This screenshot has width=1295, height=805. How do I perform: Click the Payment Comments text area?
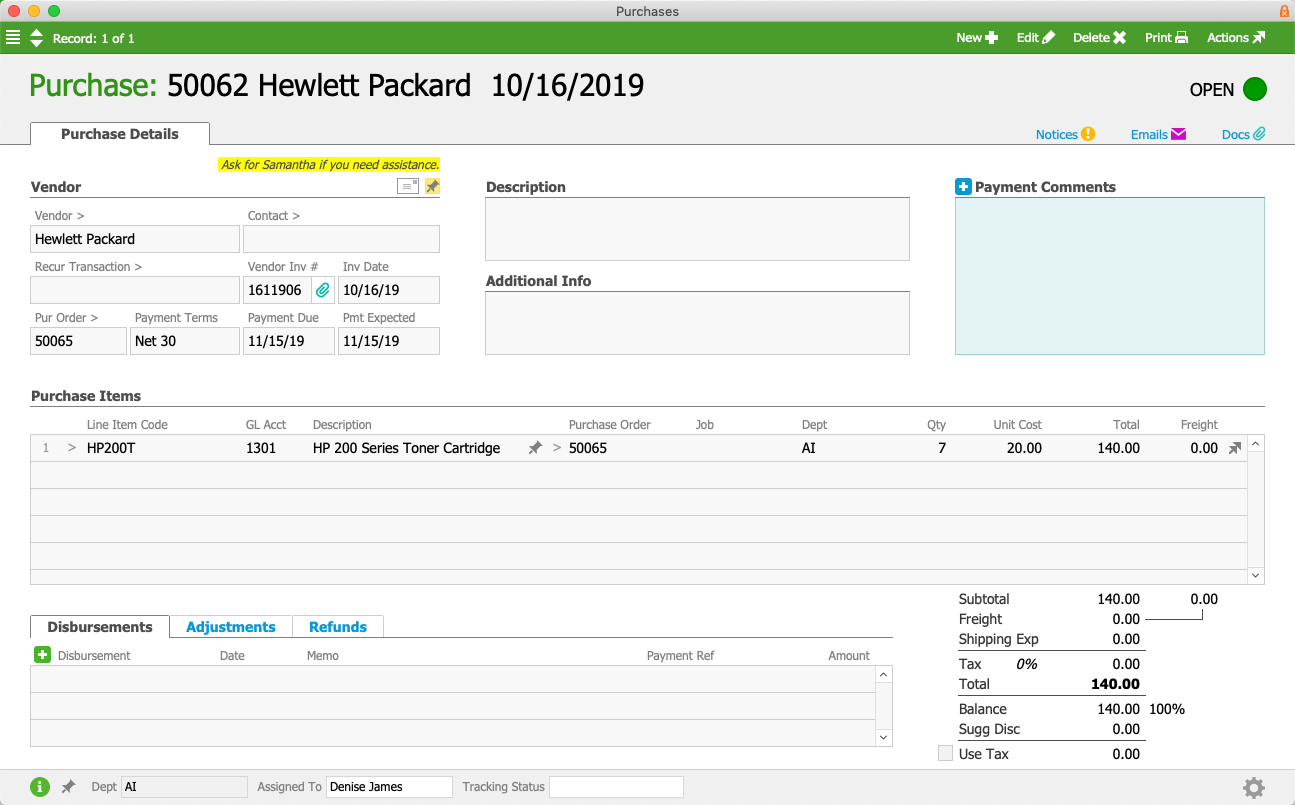tap(1110, 276)
